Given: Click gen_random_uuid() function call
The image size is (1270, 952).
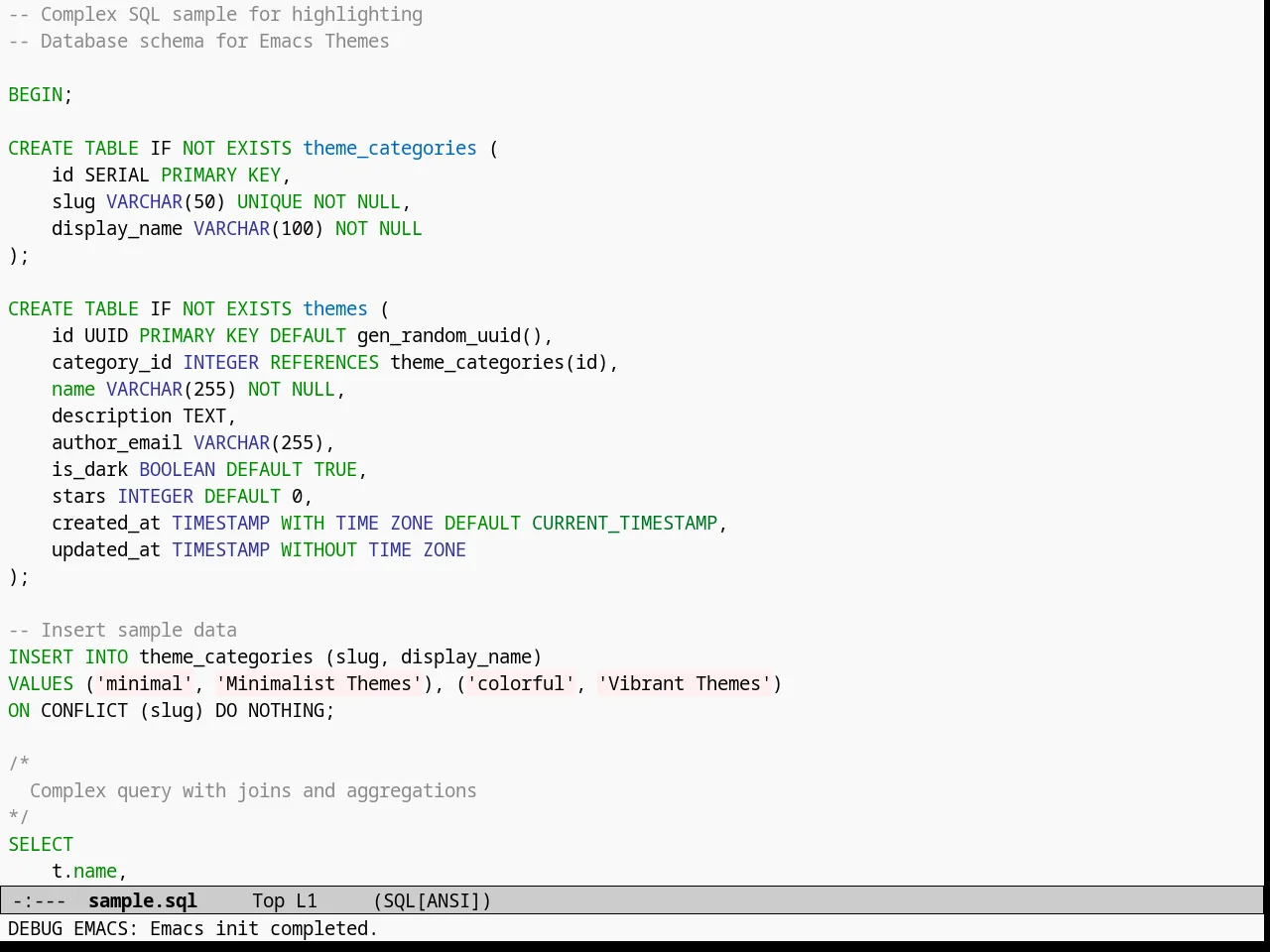Looking at the screenshot, I should tap(449, 335).
